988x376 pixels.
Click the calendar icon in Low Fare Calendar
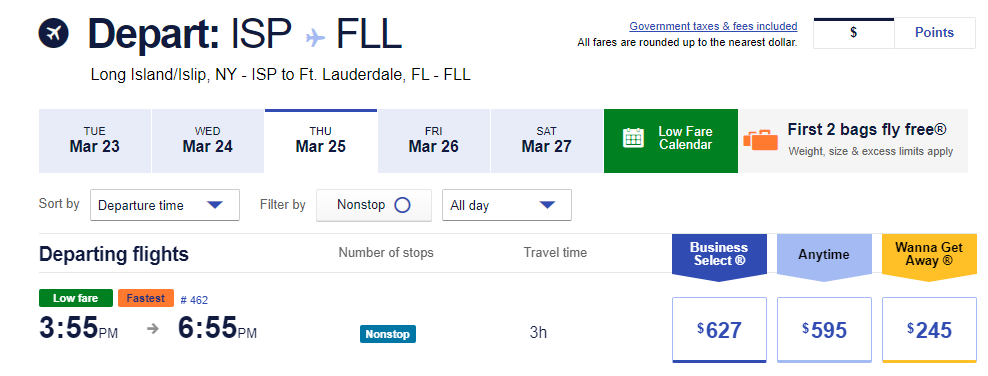[x=633, y=138]
